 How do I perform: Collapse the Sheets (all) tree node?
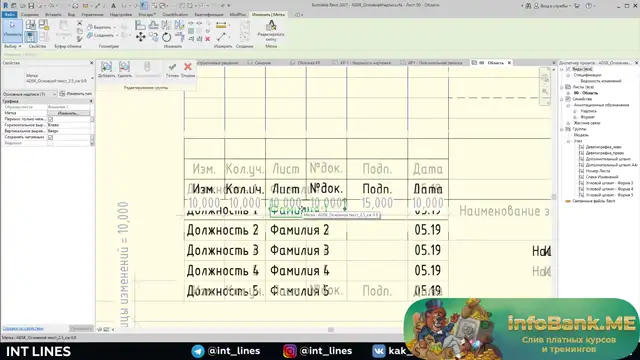[562, 87]
